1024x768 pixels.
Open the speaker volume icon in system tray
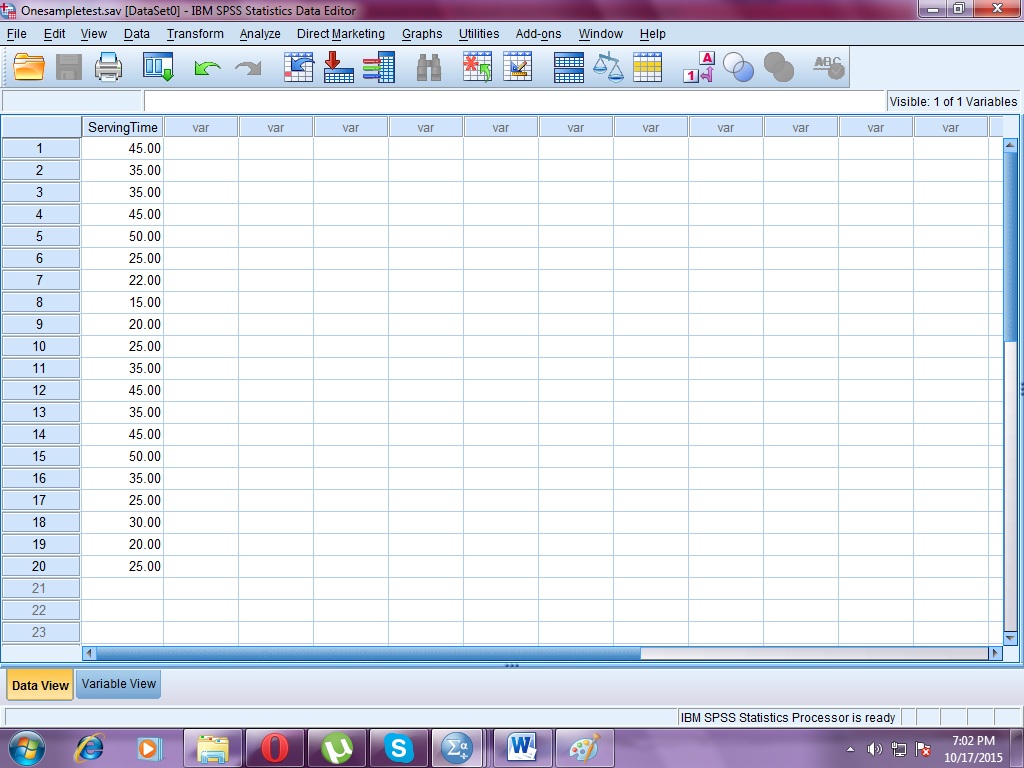pyautogui.click(x=873, y=748)
